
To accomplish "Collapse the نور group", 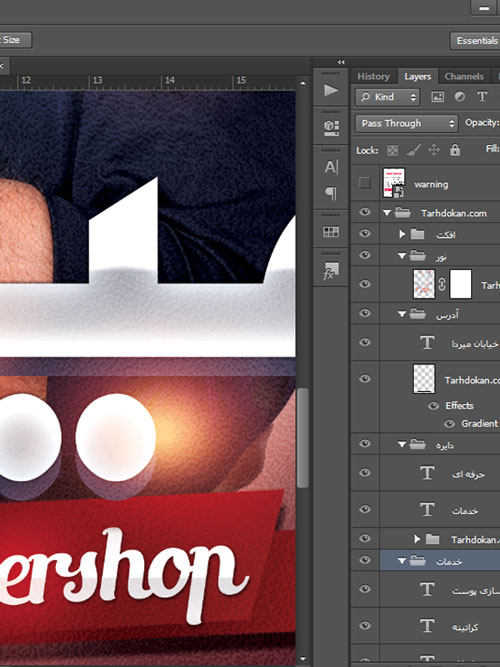I will 402,256.
